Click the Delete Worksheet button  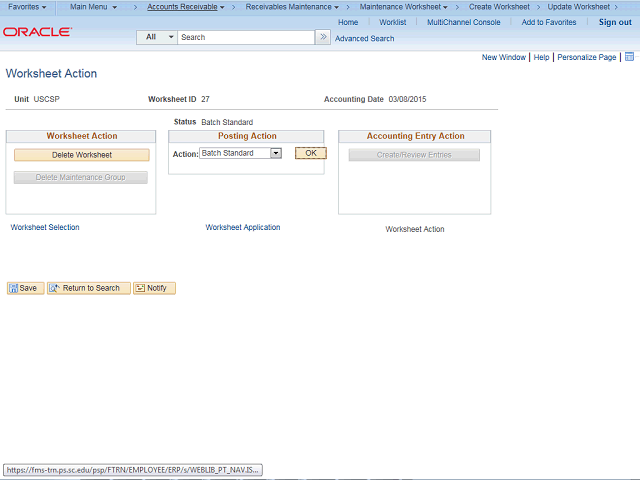coord(82,155)
